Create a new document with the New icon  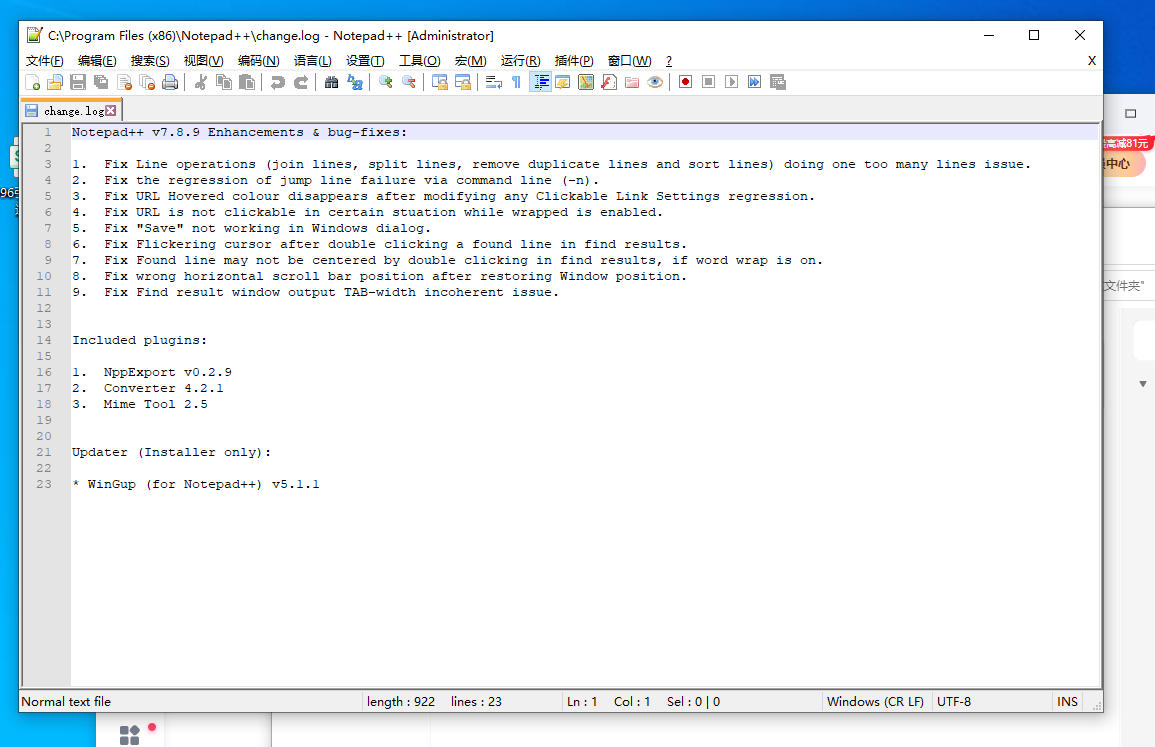pos(32,82)
